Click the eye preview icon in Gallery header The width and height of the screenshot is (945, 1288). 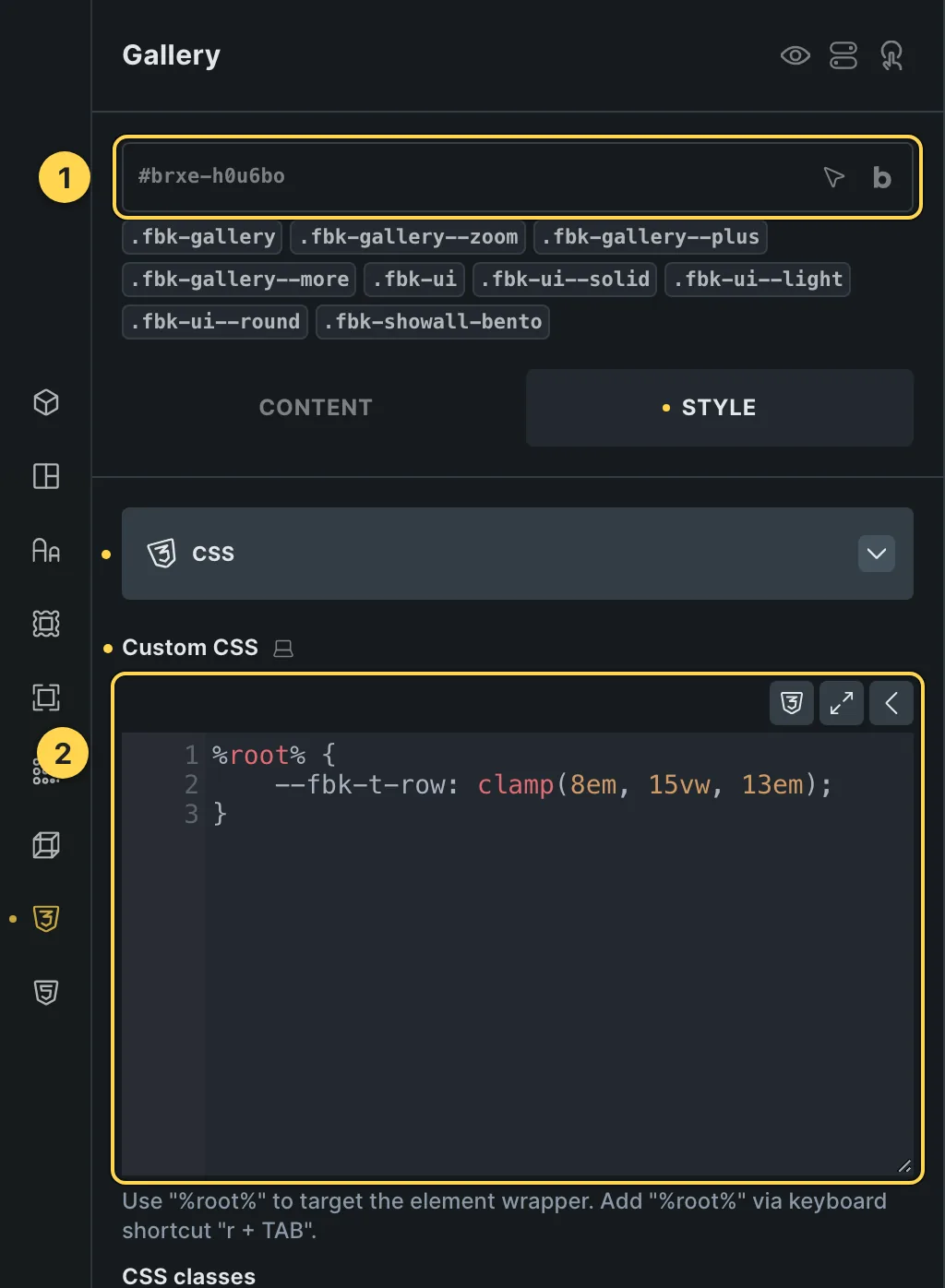coord(795,55)
